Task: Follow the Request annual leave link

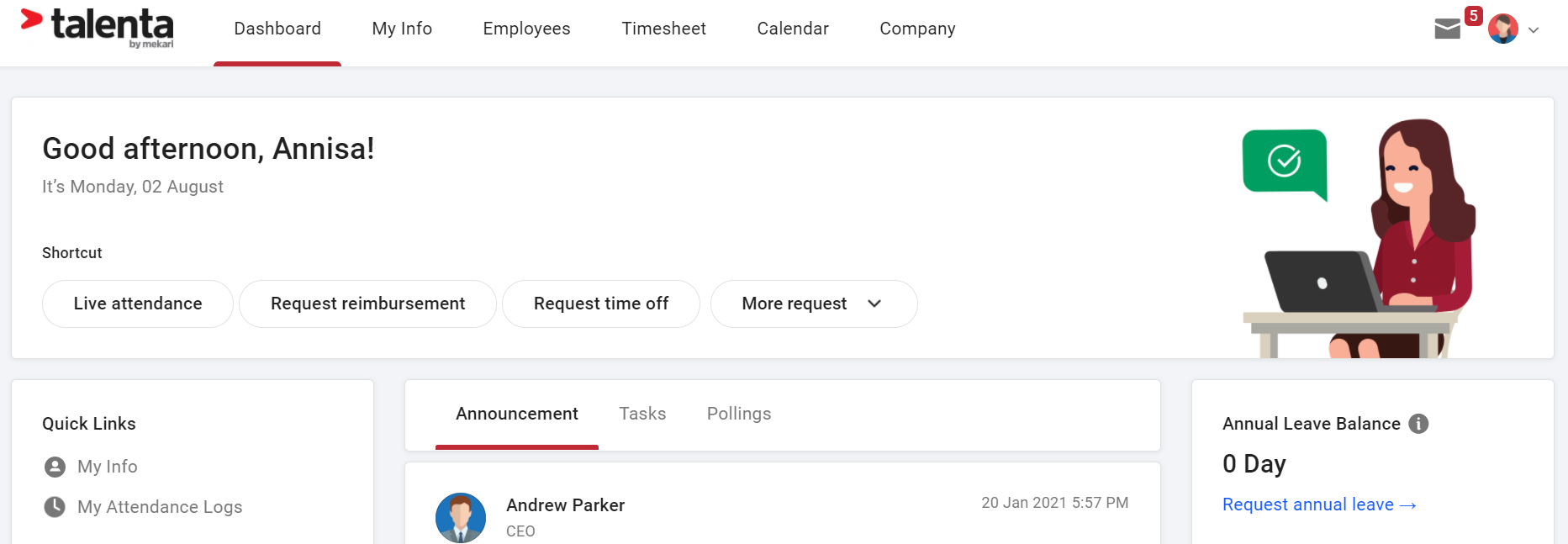Action: tap(1319, 504)
